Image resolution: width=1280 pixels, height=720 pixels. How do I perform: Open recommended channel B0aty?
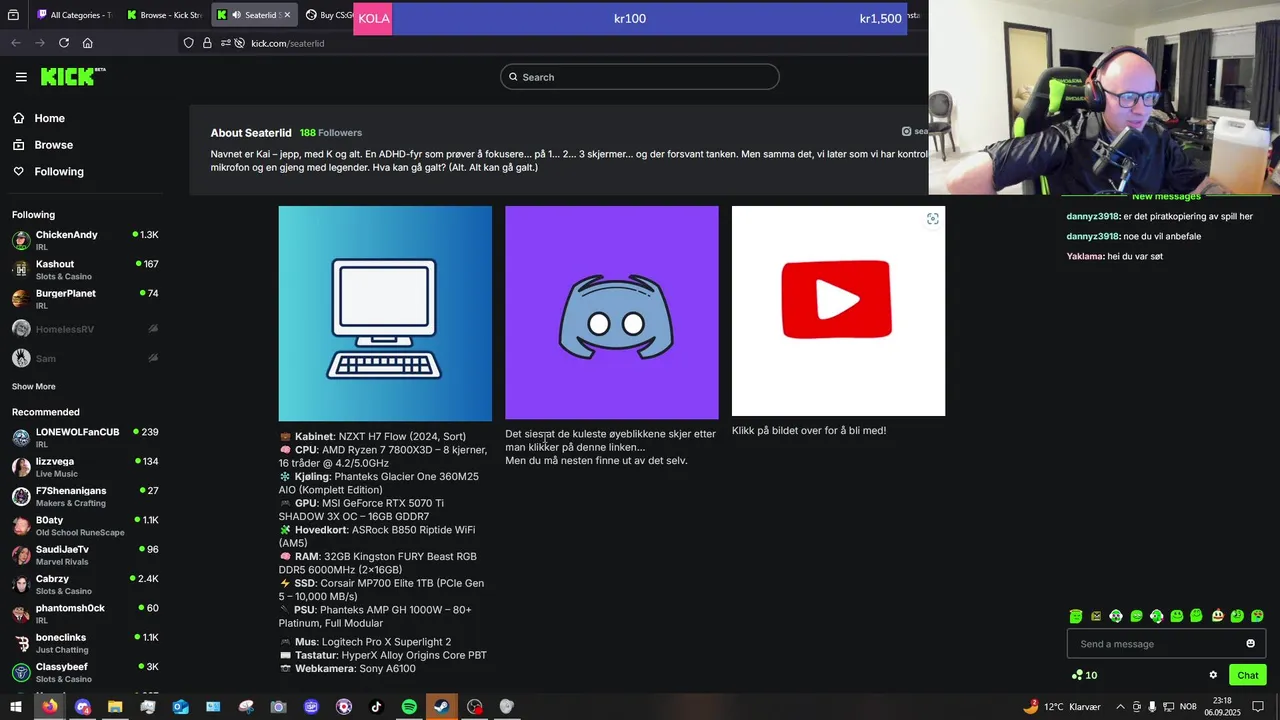[85, 525]
